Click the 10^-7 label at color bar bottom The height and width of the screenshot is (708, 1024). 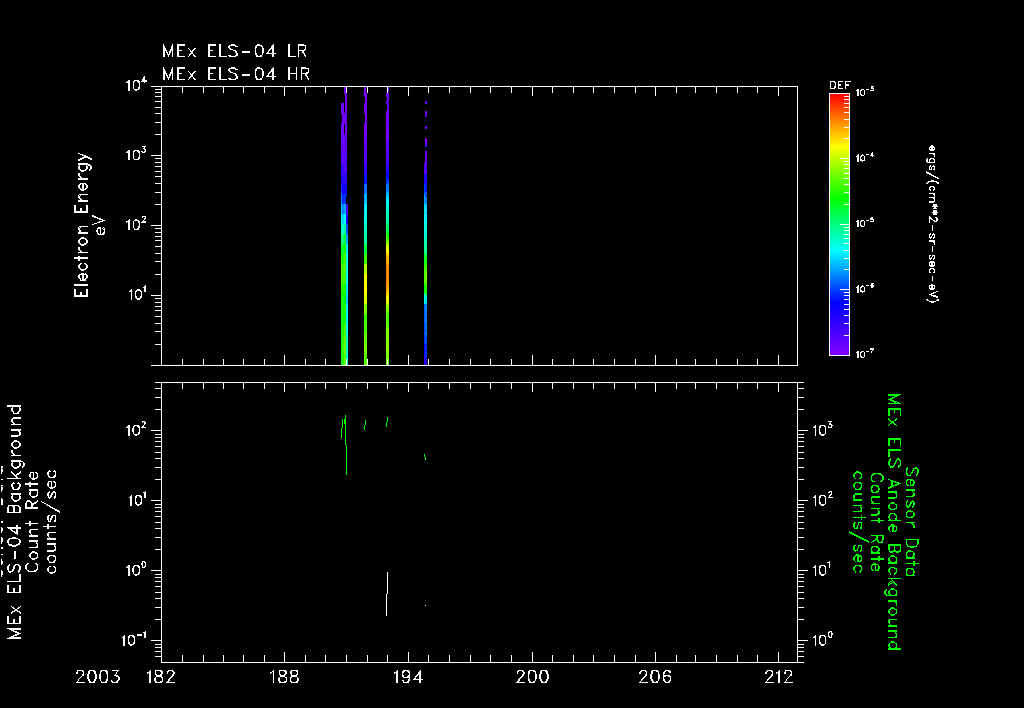tap(865, 353)
